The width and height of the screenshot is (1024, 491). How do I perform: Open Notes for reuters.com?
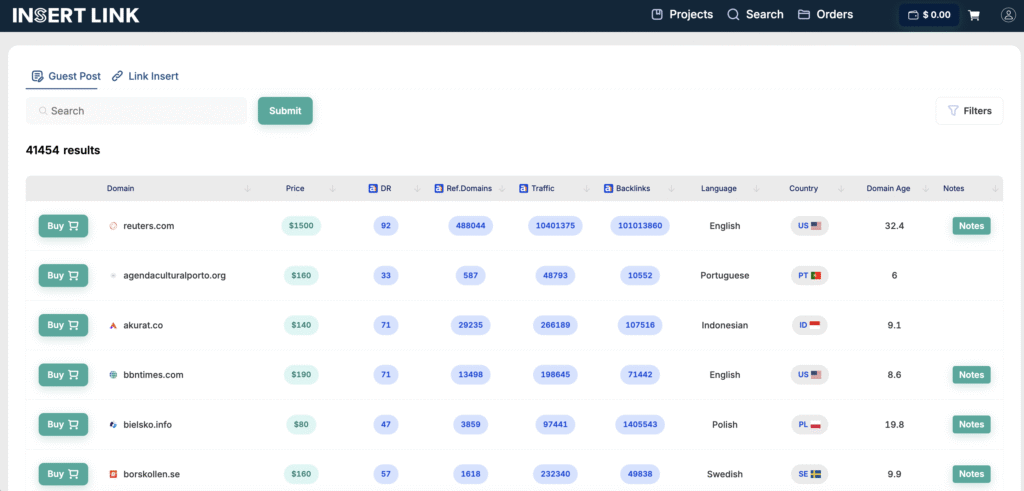pos(971,226)
